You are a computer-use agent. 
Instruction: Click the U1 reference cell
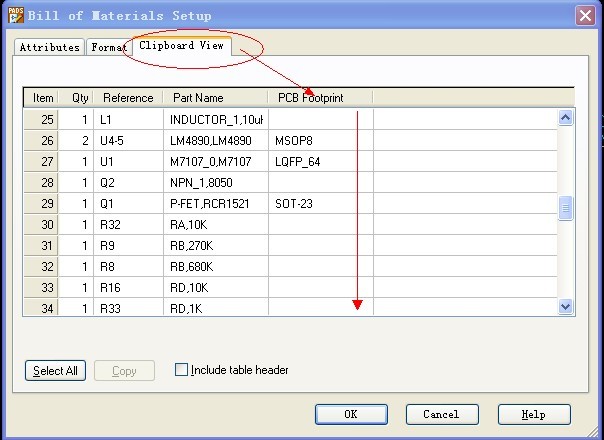click(129, 161)
